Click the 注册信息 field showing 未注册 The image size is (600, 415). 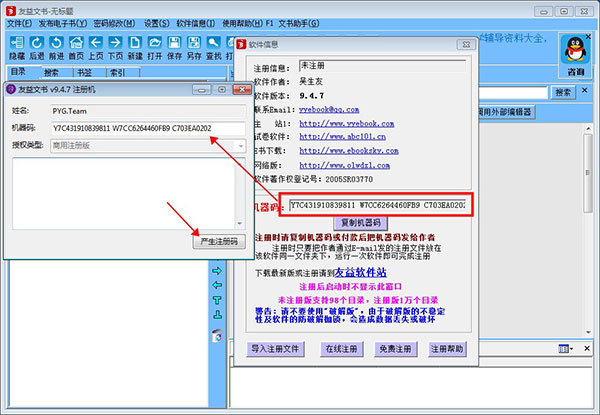[x=382, y=66]
